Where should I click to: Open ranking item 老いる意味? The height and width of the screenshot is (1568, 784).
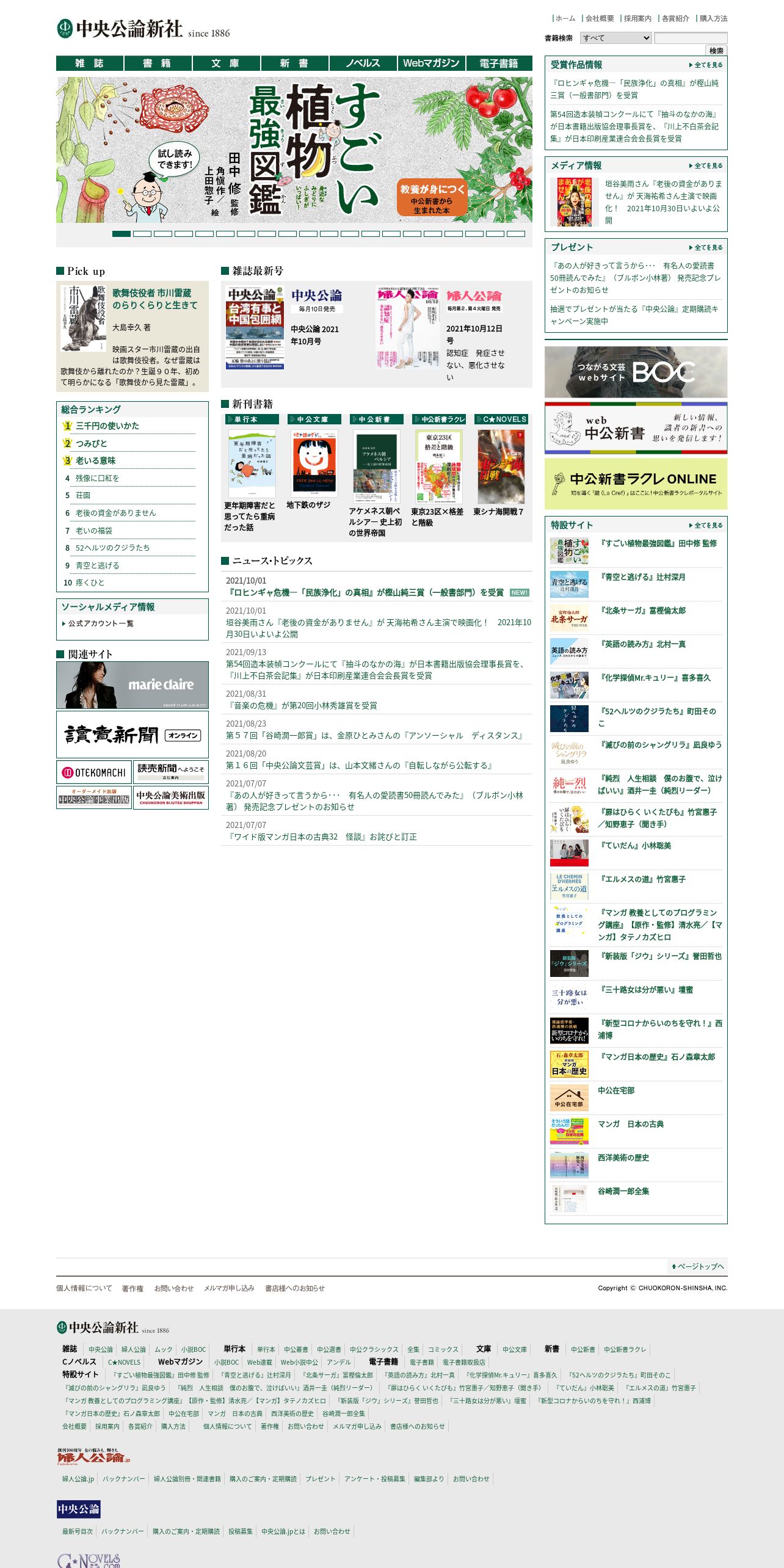coord(95,460)
